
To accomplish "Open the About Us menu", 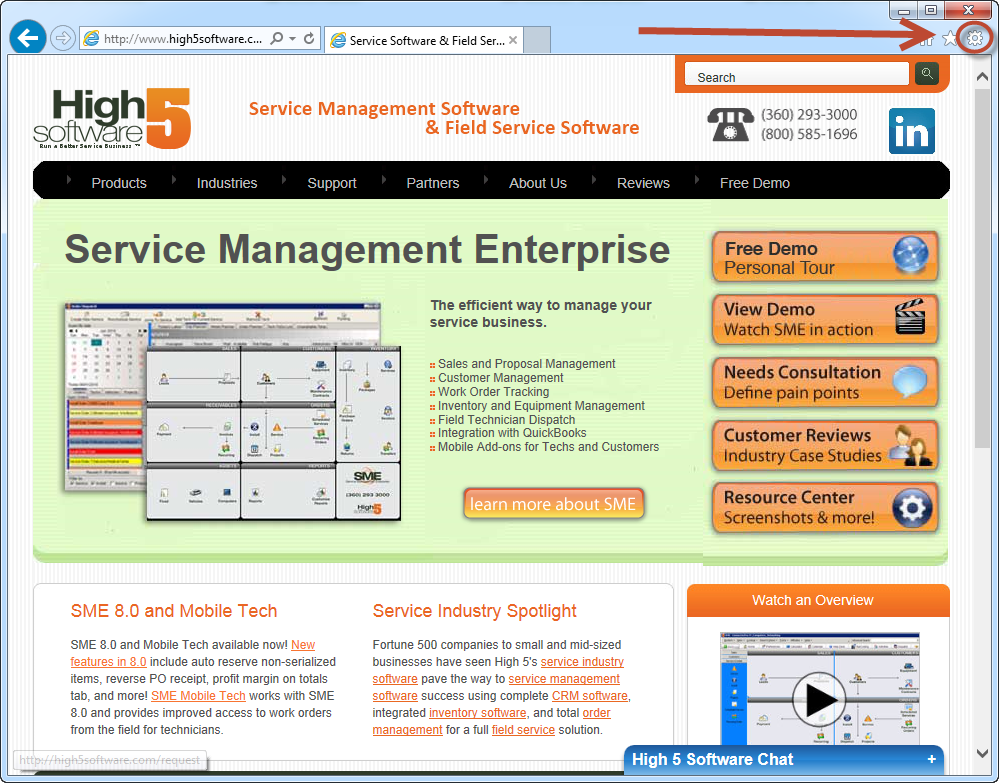I will (538, 183).
